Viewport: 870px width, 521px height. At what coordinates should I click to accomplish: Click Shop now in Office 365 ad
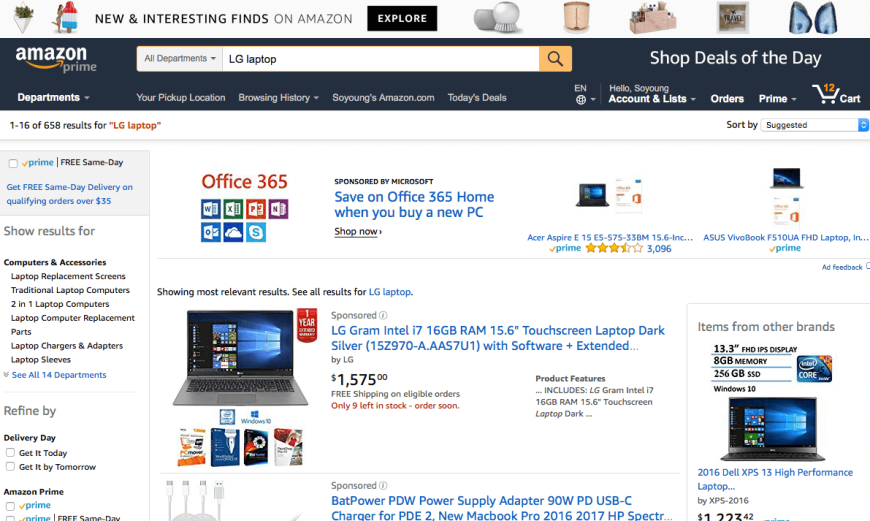click(358, 231)
